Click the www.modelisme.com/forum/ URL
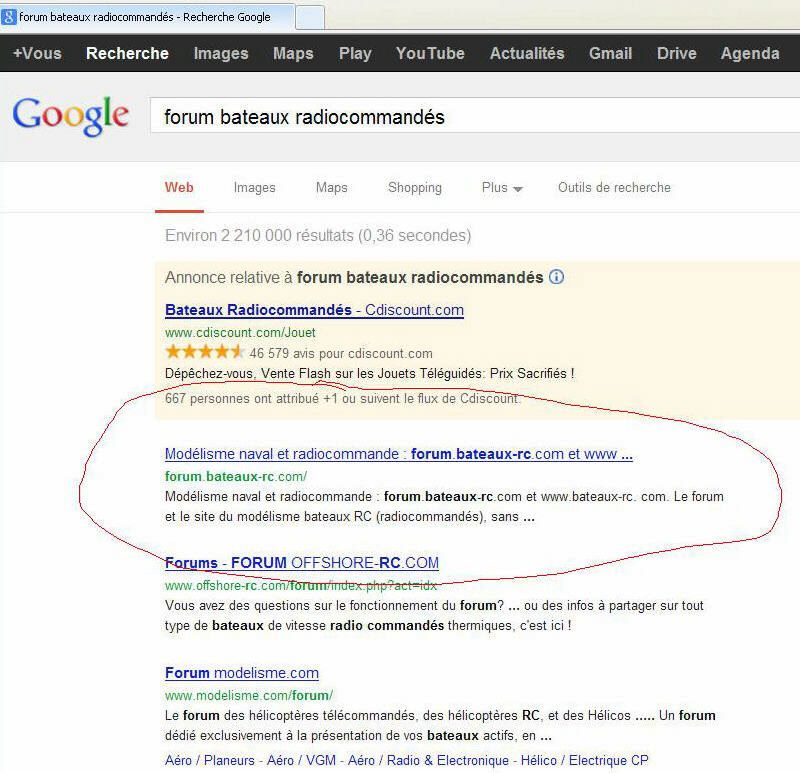The image size is (800, 773). [249, 695]
